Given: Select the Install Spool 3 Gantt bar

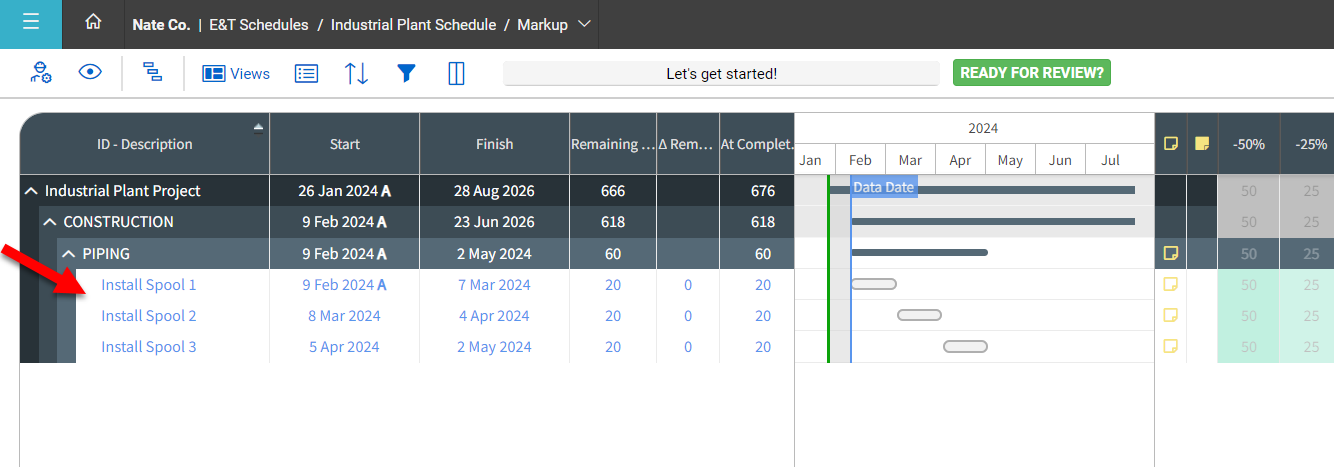Looking at the screenshot, I should click(x=965, y=347).
